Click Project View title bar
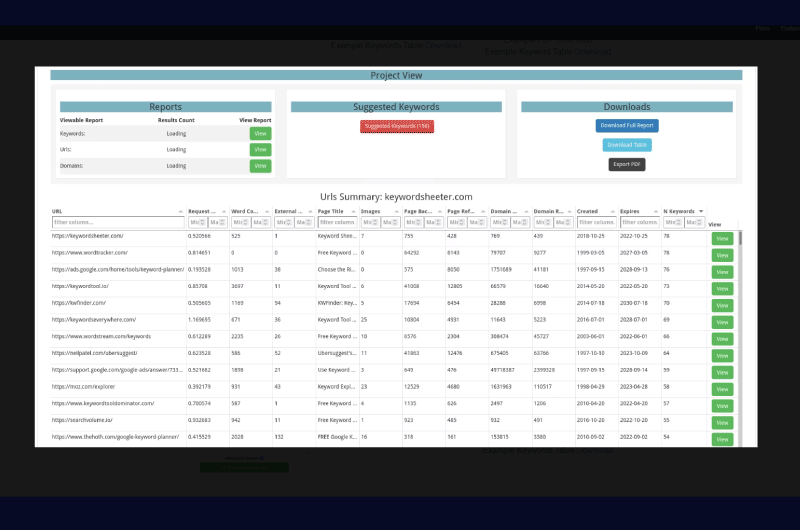 (396, 75)
